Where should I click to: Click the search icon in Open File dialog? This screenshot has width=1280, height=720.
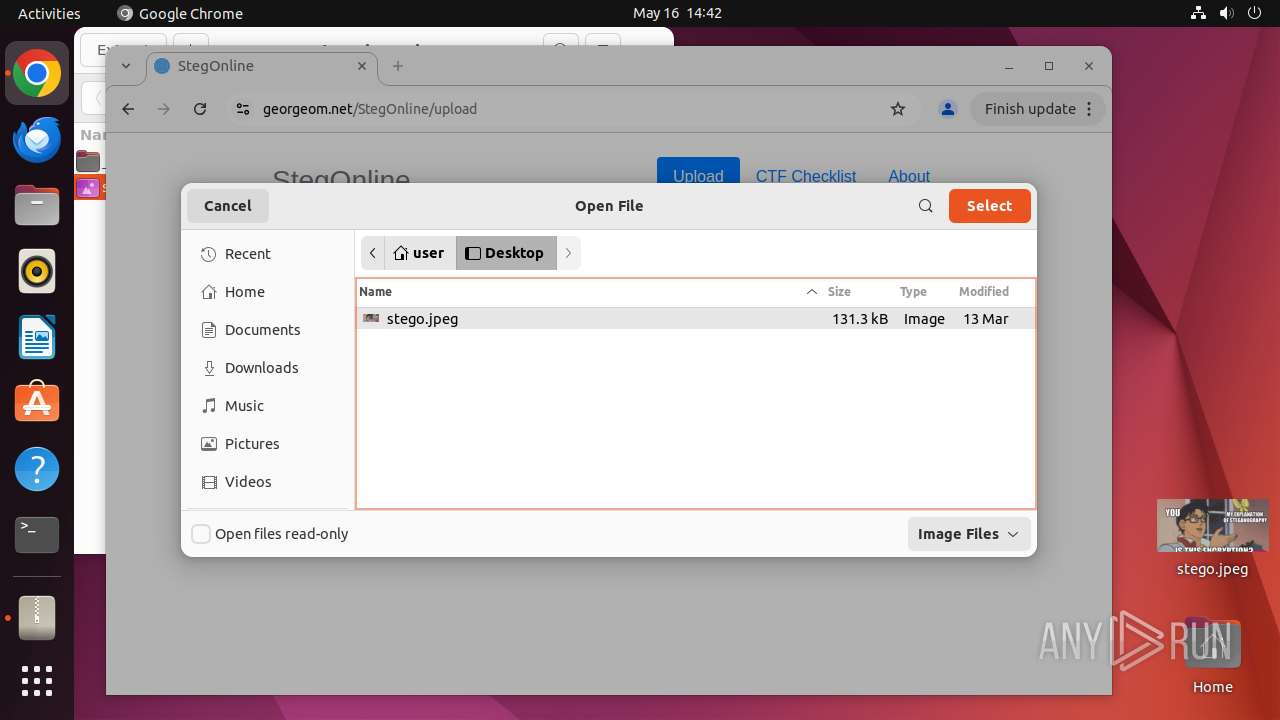[926, 206]
